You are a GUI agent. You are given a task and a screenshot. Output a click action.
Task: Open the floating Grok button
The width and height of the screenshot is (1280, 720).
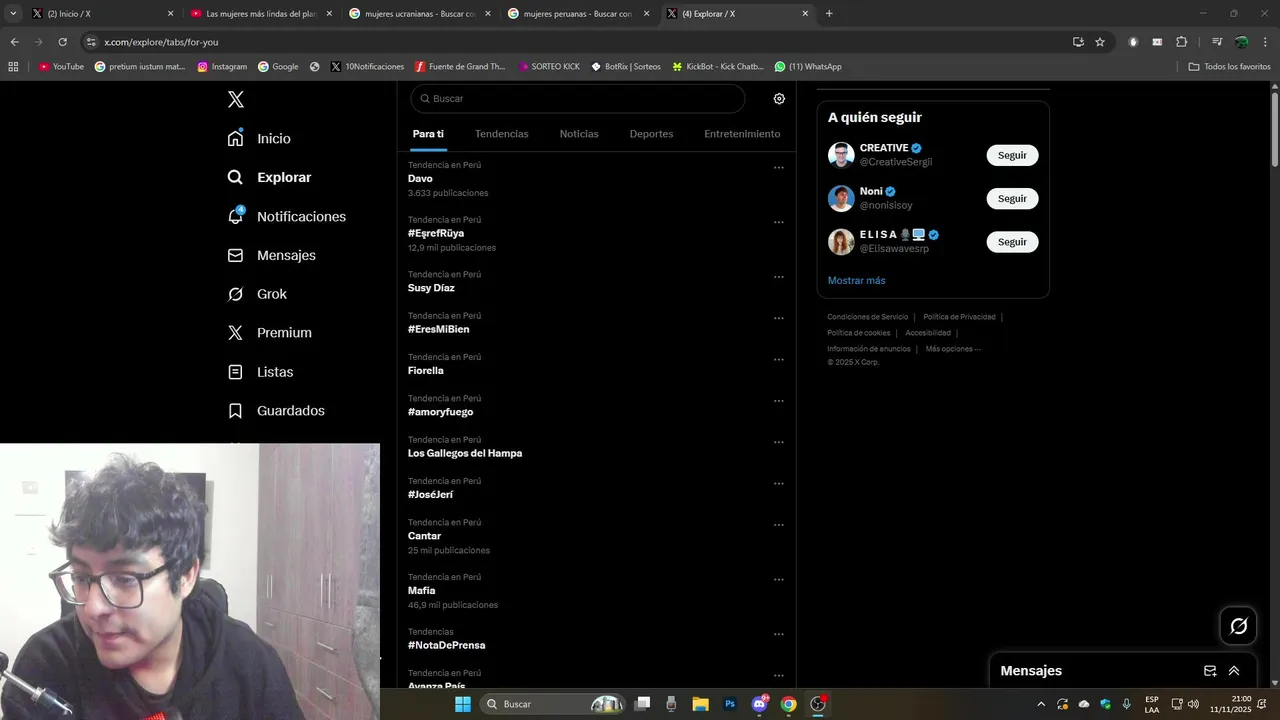[x=1239, y=626]
